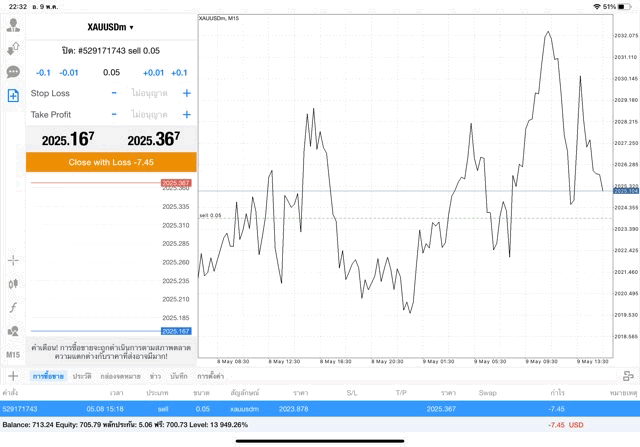The width and height of the screenshot is (640, 447).
Task: Open the candlestick chart type icon
Action: coord(13,283)
